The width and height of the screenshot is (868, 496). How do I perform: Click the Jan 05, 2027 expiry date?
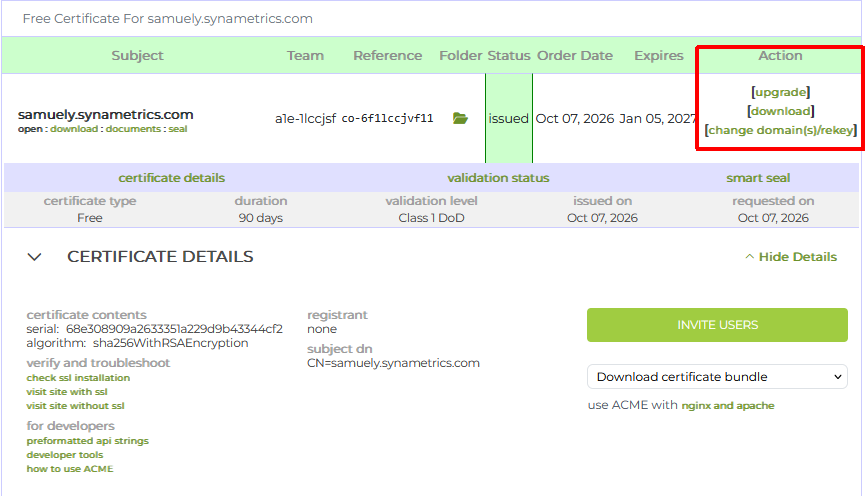click(657, 118)
